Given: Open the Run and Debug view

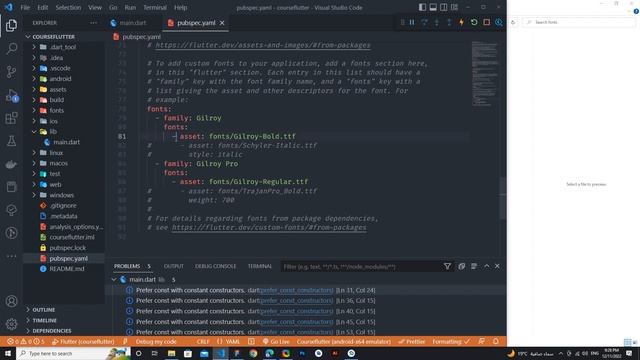Looking at the screenshot, I should 11,95.
